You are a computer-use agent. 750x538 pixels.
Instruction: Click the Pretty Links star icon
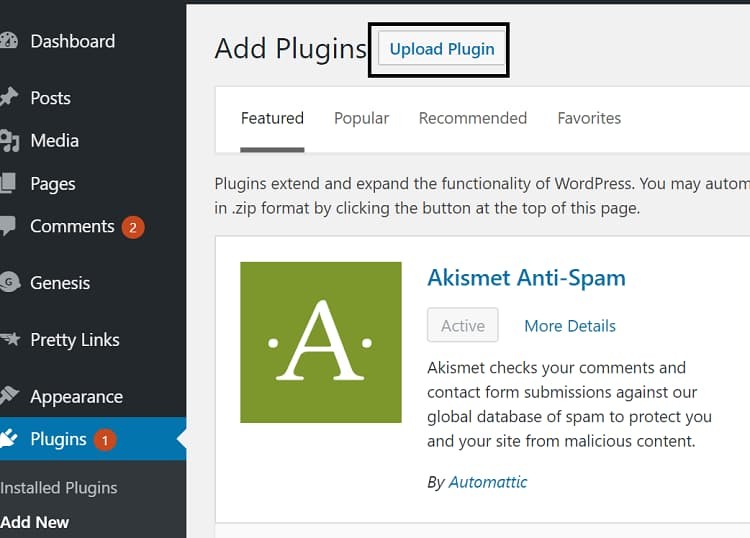pos(10,339)
